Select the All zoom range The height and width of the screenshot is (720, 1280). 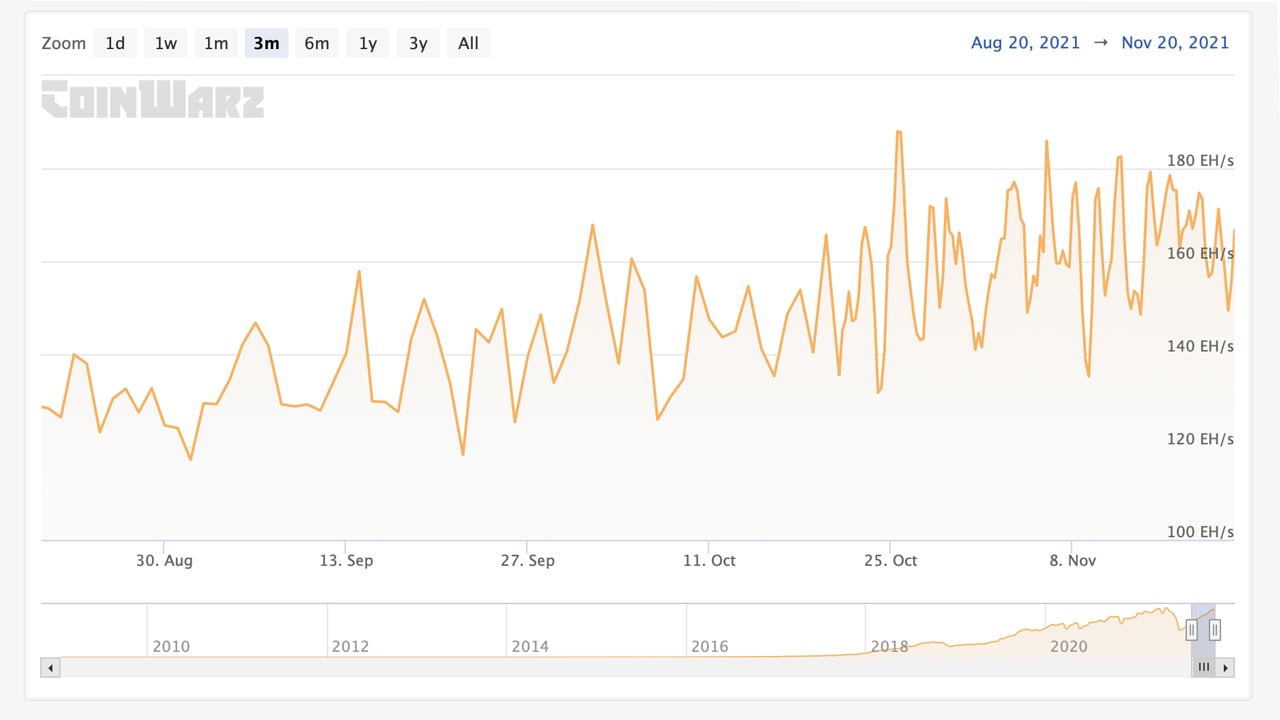[x=469, y=43]
